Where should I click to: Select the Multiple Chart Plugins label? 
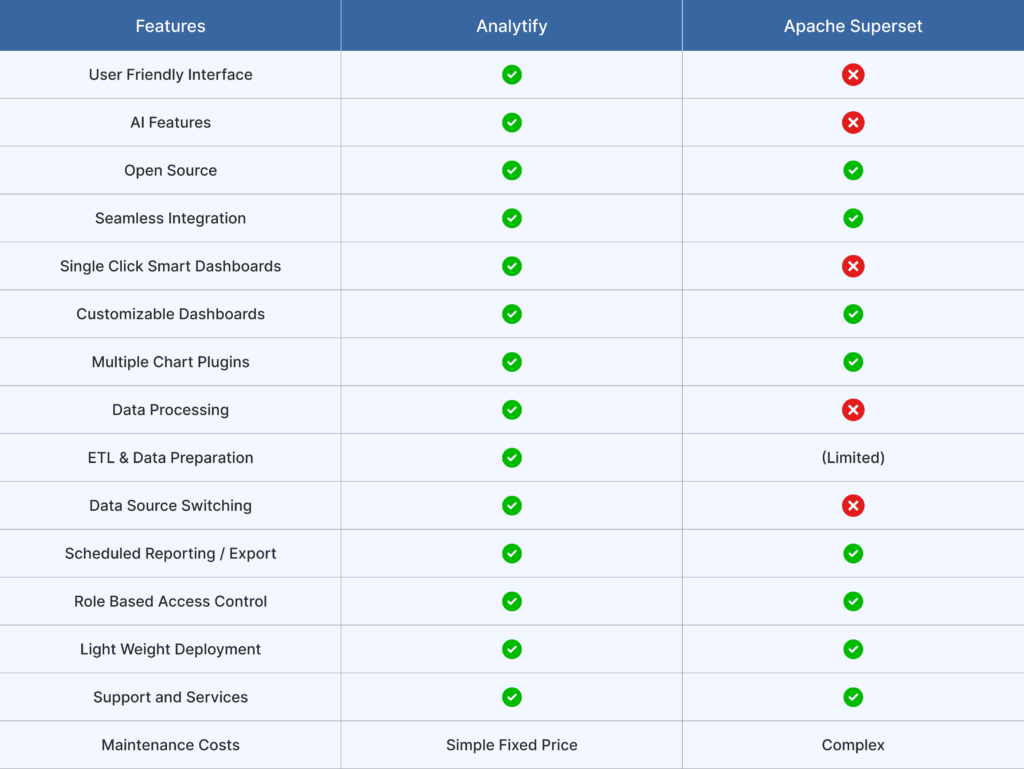(x=170, y=362)
